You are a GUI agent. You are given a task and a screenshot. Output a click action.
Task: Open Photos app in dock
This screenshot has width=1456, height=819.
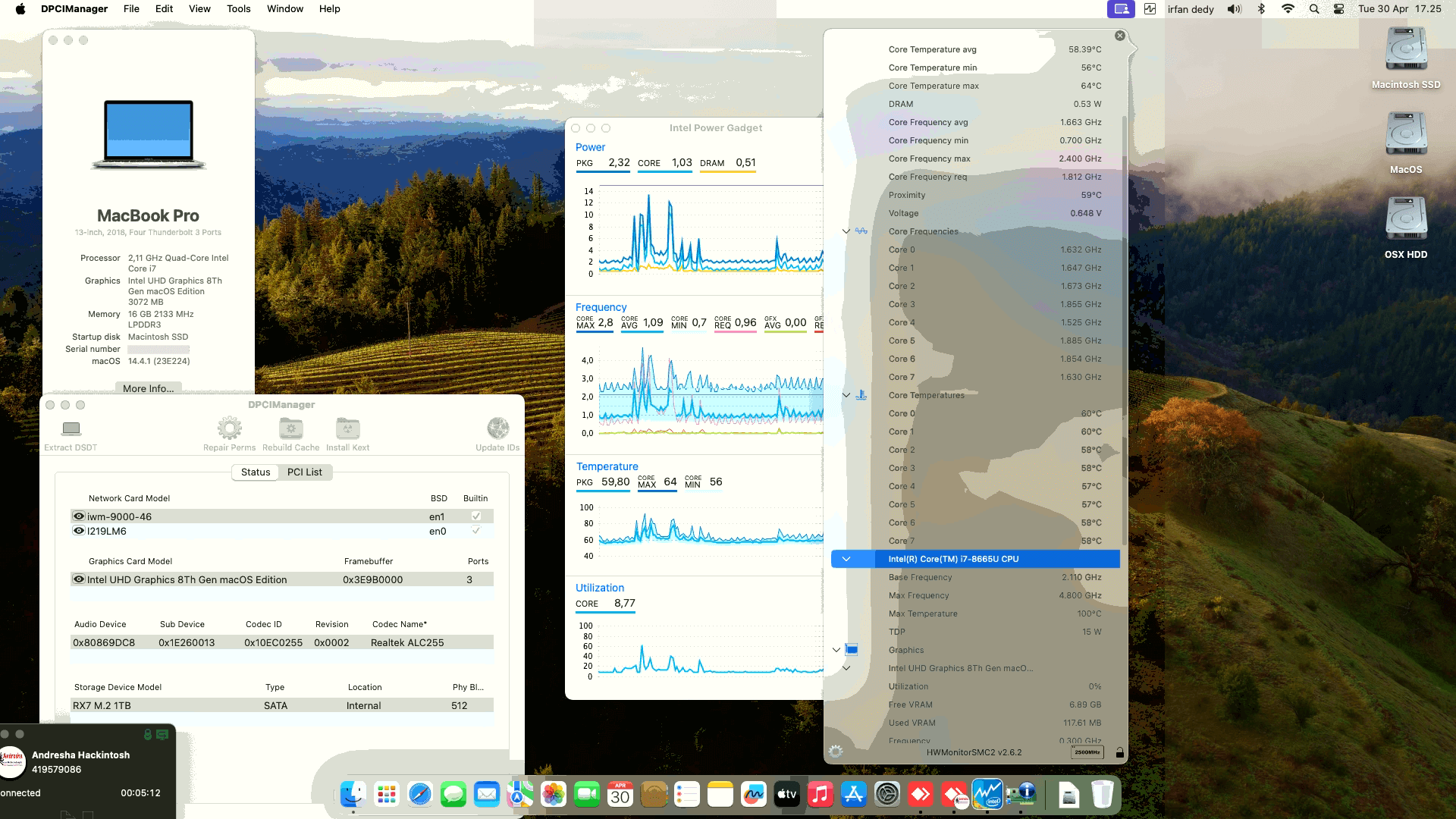(x=554, y=794)
